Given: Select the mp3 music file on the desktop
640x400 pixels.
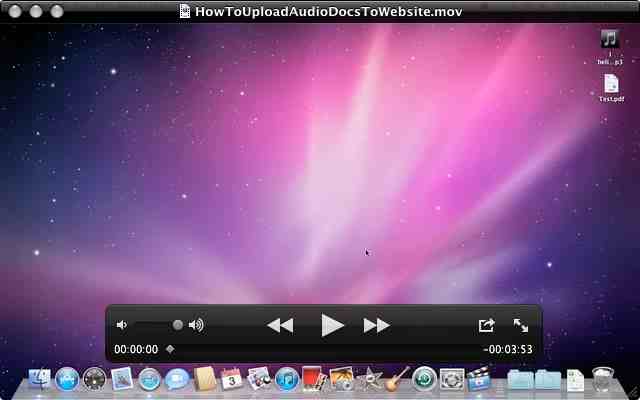Looking at the screenshot, I should (610, 47).
